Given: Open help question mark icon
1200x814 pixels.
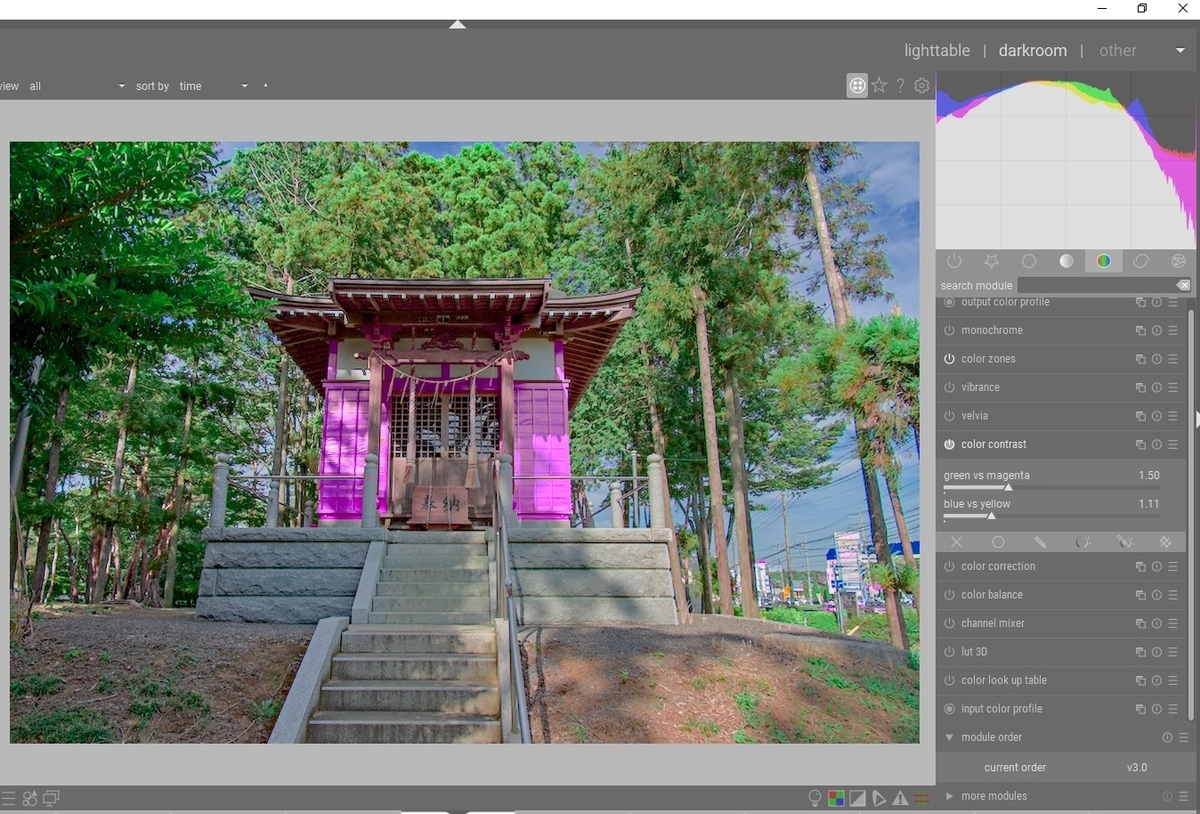Looking at the screenshot, I should click(900, 86).
